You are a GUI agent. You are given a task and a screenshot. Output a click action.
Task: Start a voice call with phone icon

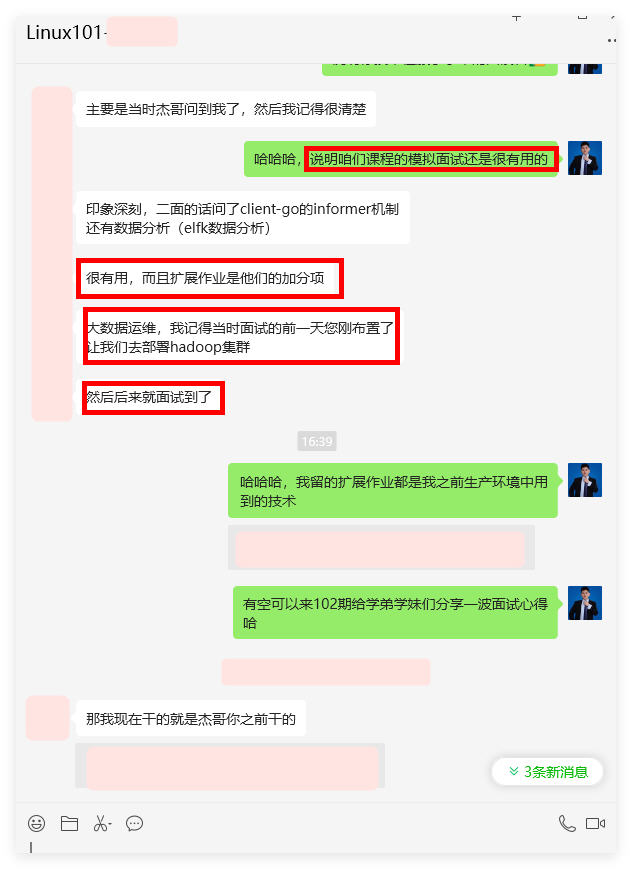point(567,823)
